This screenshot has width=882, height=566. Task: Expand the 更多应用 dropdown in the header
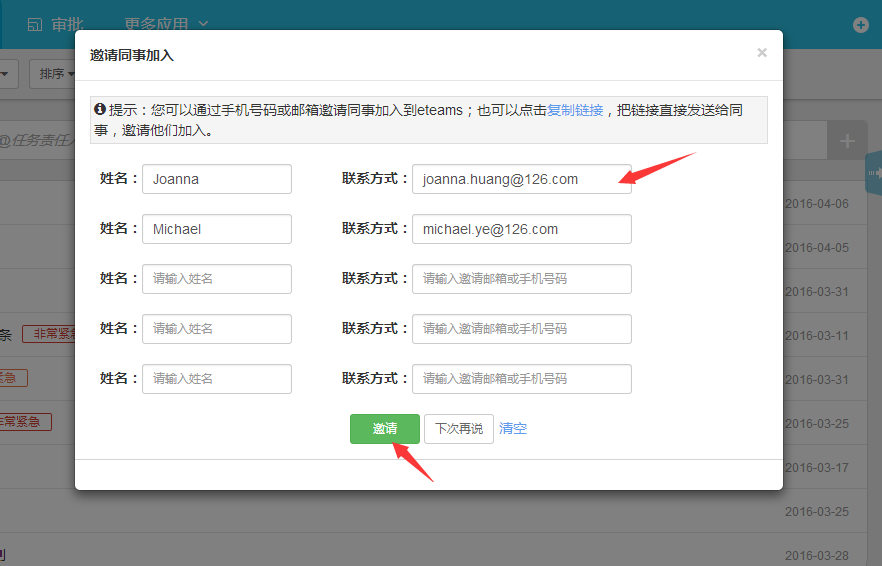(166, 24)
